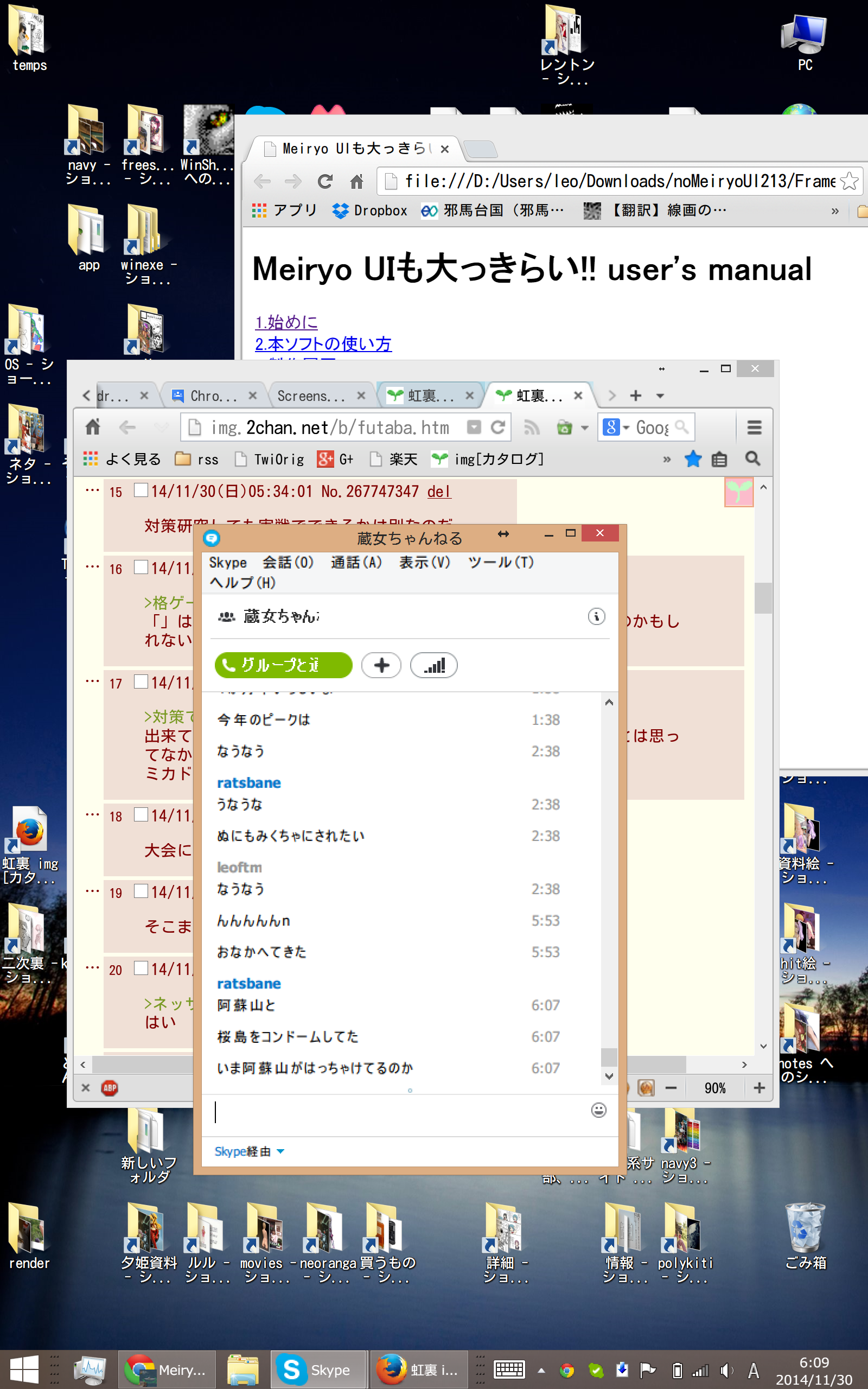Image resolution: width=868 pixels, height=1389 pixels.
Task: Open the emoticon picker in Skype
Action: coord(598,1110)
